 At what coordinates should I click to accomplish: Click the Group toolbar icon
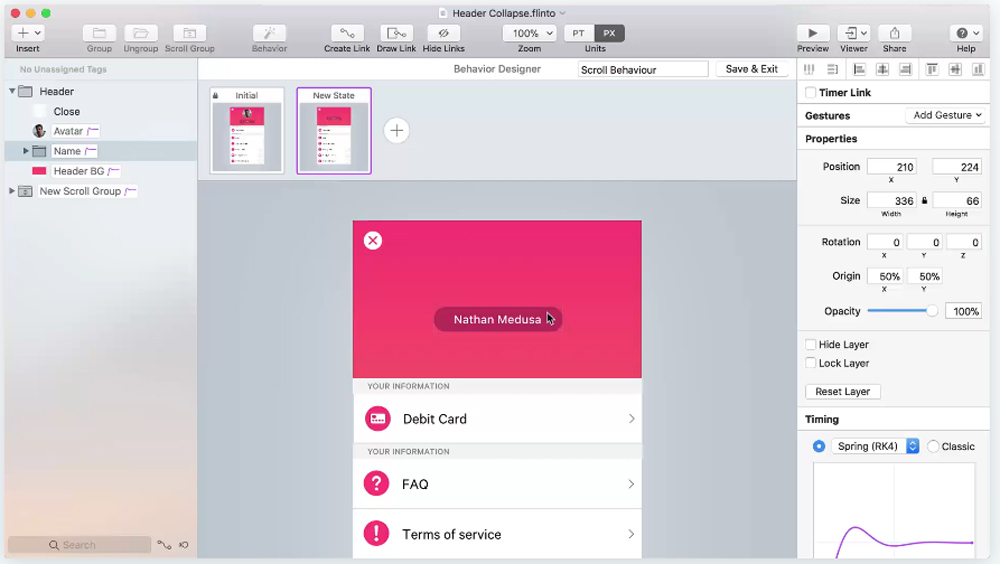tap(99, 33)
